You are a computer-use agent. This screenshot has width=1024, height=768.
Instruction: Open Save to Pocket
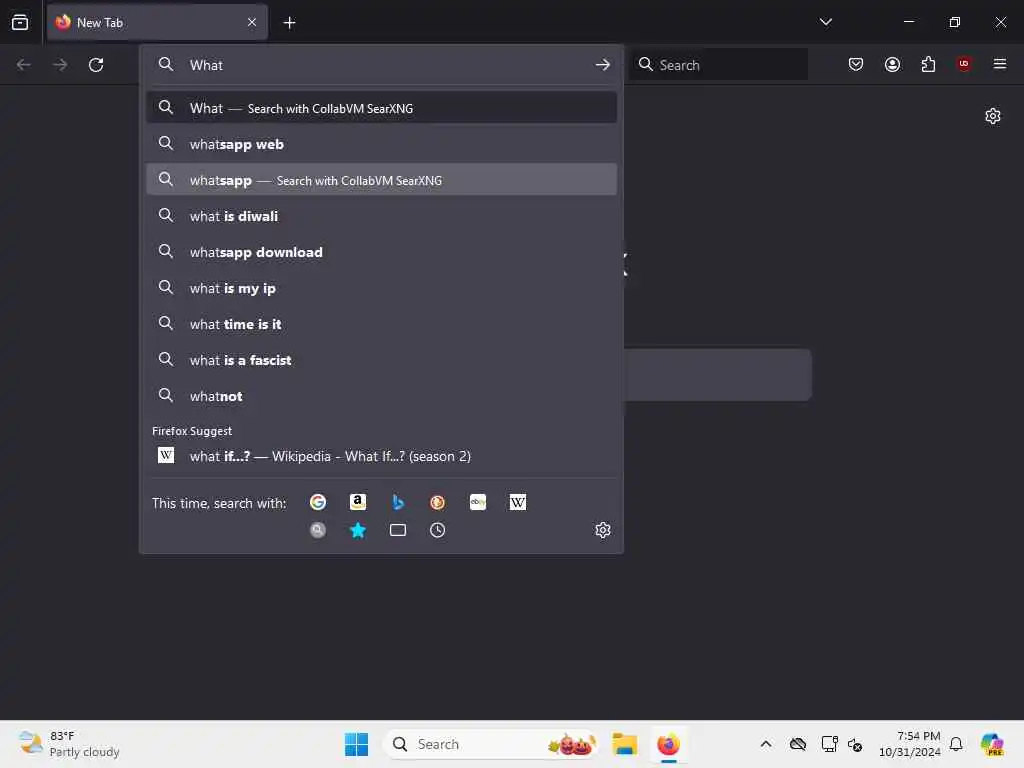point(856,64)
